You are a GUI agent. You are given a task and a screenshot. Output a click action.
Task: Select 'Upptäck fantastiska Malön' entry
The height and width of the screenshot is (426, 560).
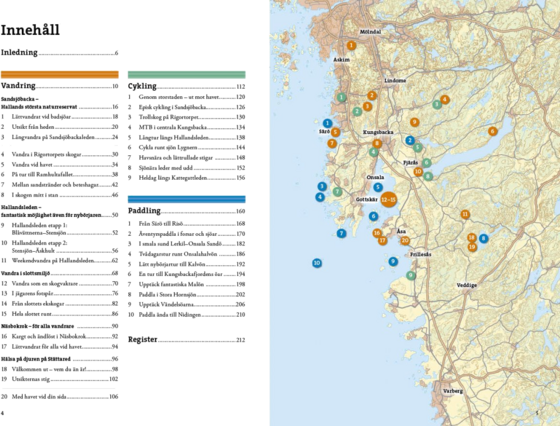pyautogui.click(x=186, y=285)
